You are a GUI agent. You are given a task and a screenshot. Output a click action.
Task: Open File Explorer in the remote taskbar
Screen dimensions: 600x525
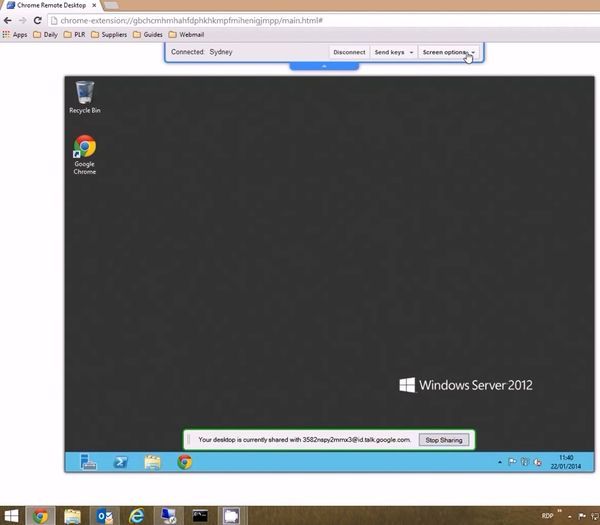coord(152,462)
